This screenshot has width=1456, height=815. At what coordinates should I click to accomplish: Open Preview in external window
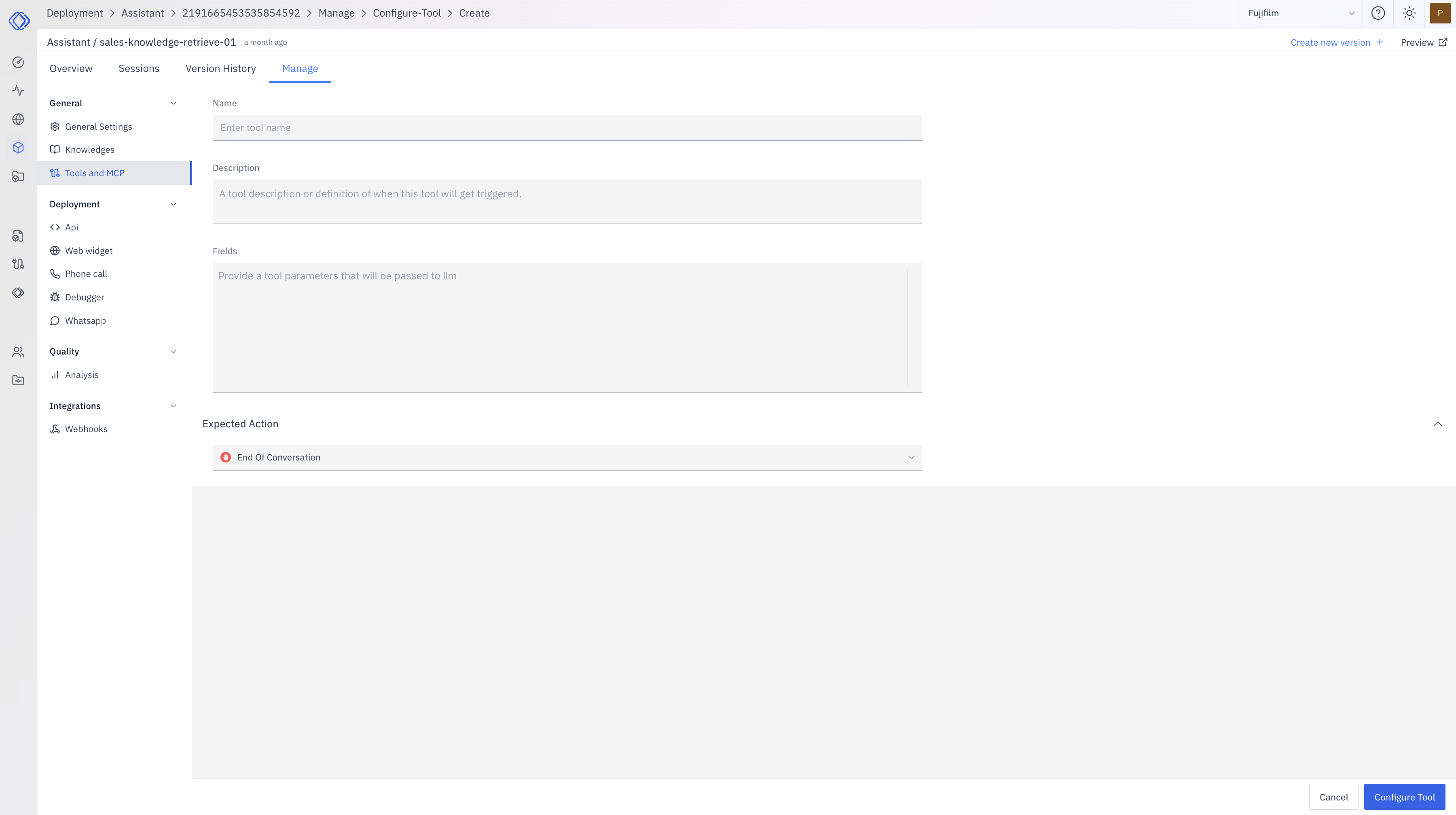(1423, 42)
